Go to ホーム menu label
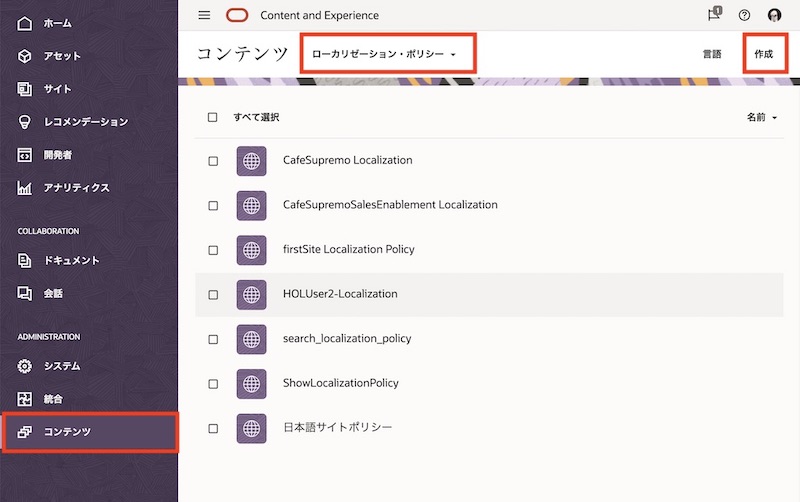Screen dimensions: 800x502 point(58,23)
